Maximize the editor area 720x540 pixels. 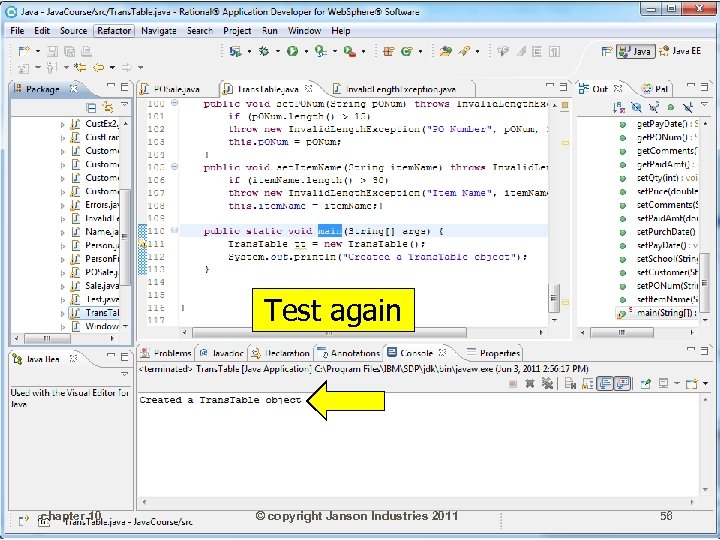[564, 86]
